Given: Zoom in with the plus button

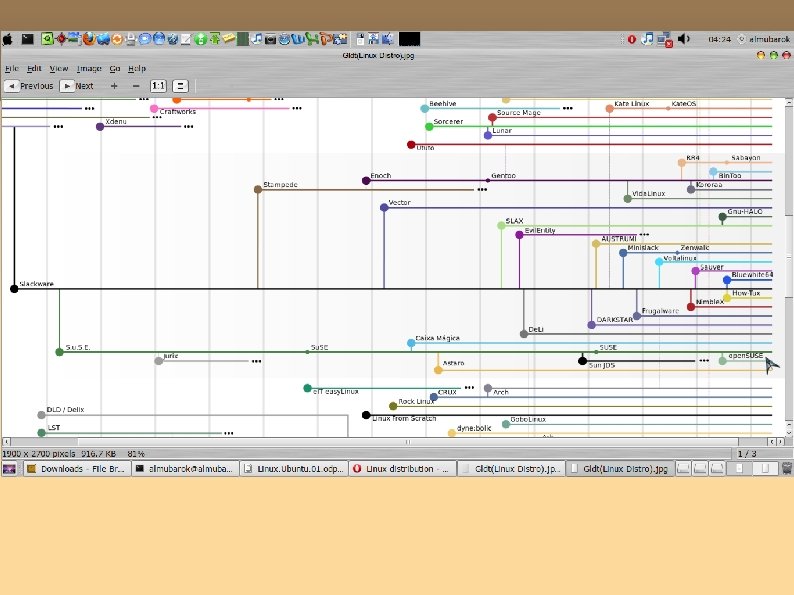Looking at the screenshot, I should [x=114, y=86].
